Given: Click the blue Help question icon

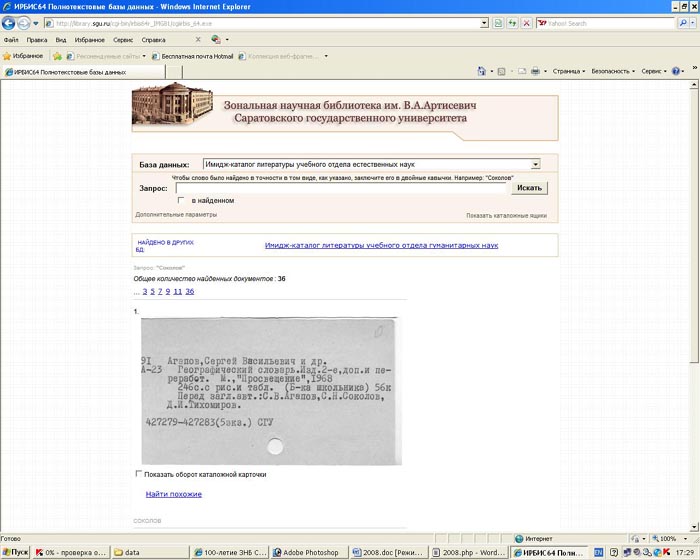Looking at the screenshot, I should tap(676, 71).
